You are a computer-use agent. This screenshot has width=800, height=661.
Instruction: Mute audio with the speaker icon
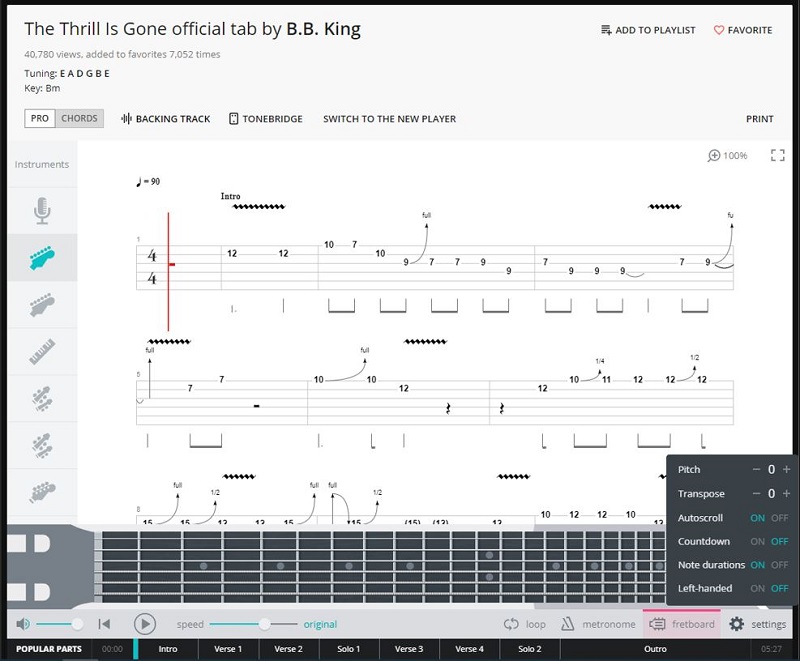[x=23, y=624]
